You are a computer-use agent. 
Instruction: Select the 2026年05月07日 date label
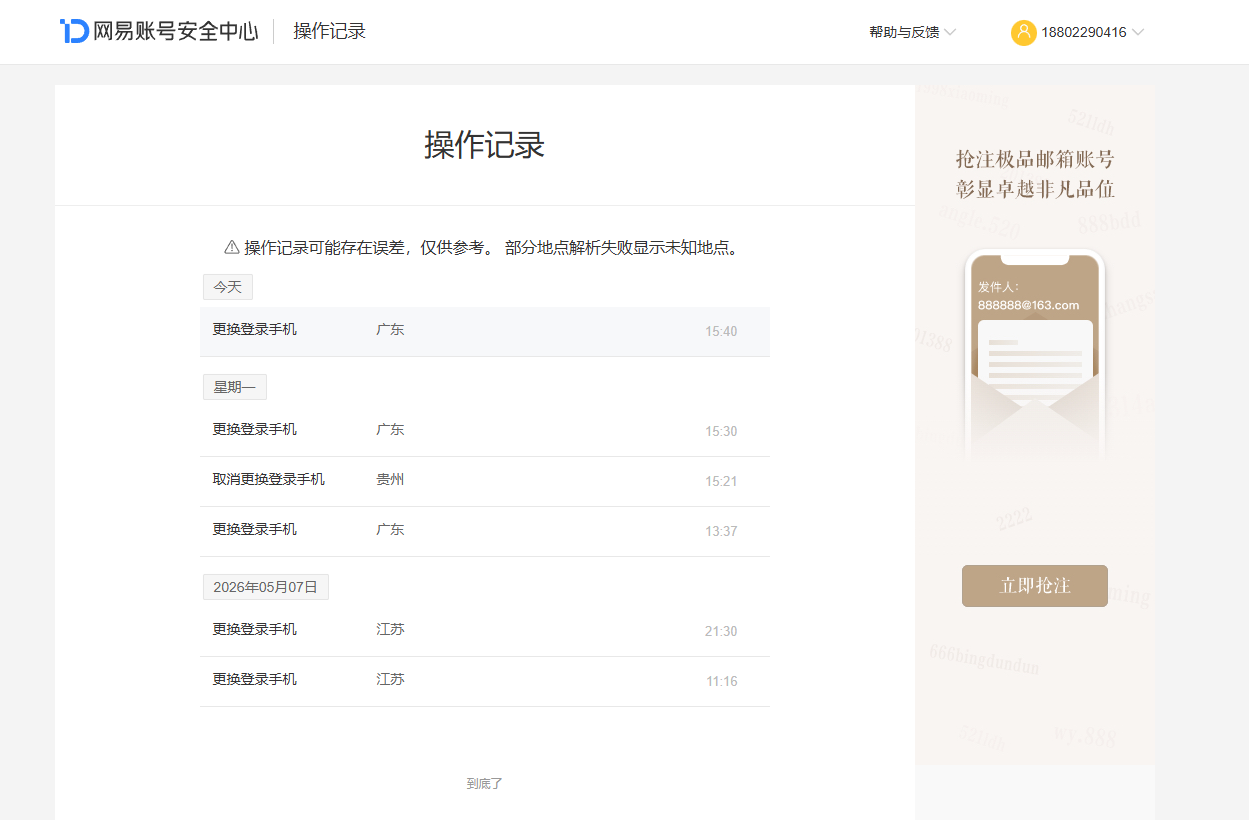click(x=266, y=587)
